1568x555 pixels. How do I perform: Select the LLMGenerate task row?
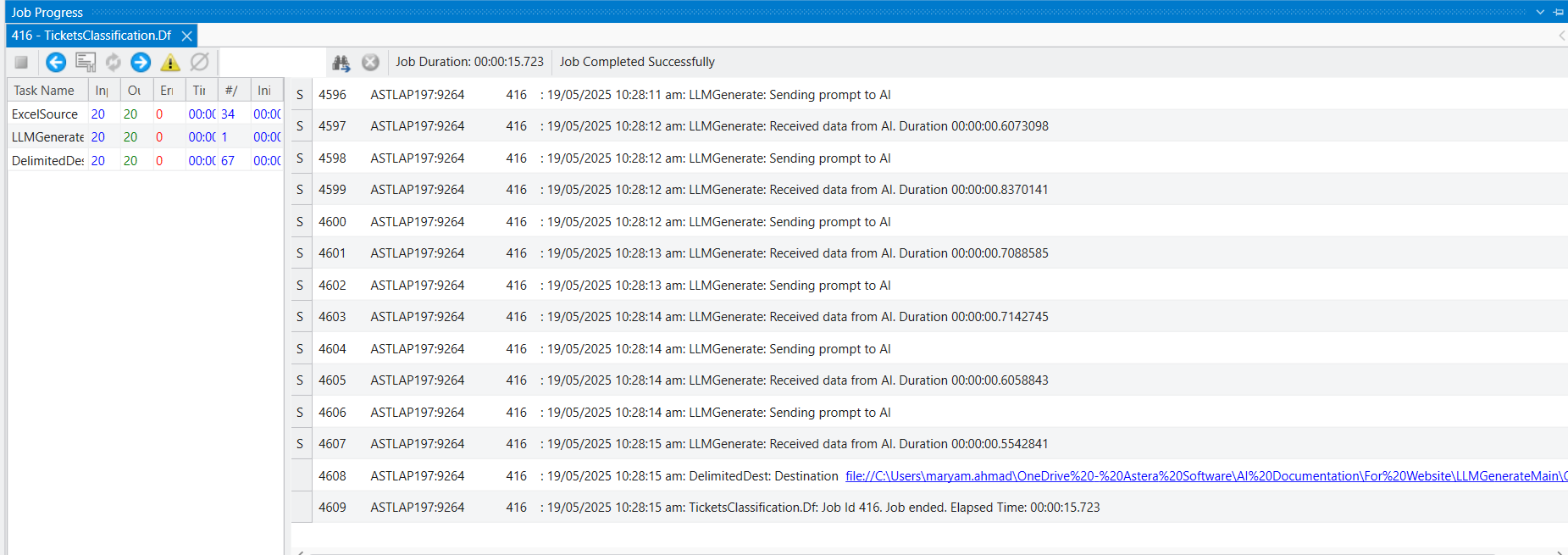145,137
